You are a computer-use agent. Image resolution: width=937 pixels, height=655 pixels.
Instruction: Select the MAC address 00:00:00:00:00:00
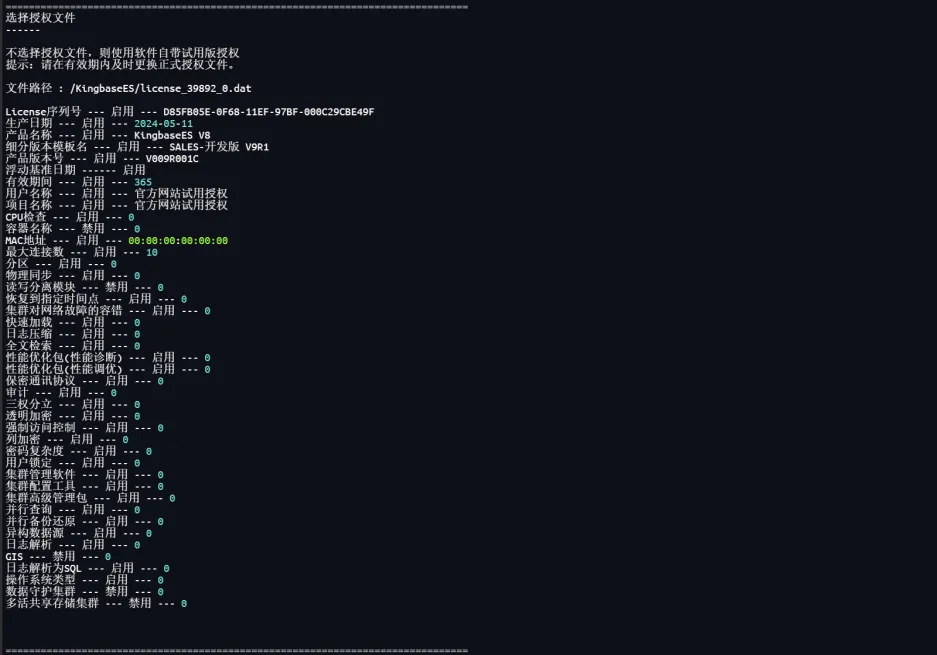[178, 241]
